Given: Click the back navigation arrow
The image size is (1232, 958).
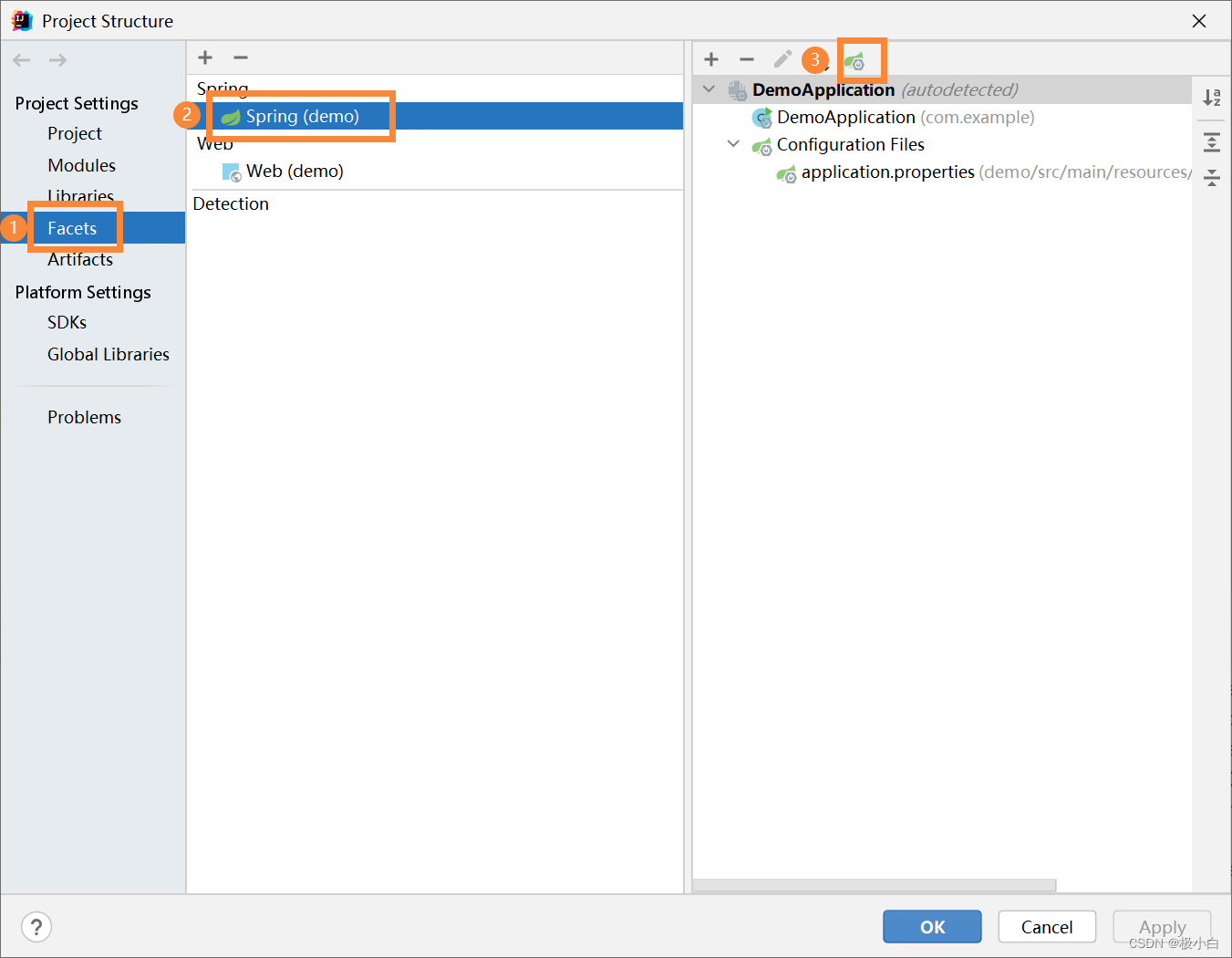Looking at the screenshot, I should 22,60.
